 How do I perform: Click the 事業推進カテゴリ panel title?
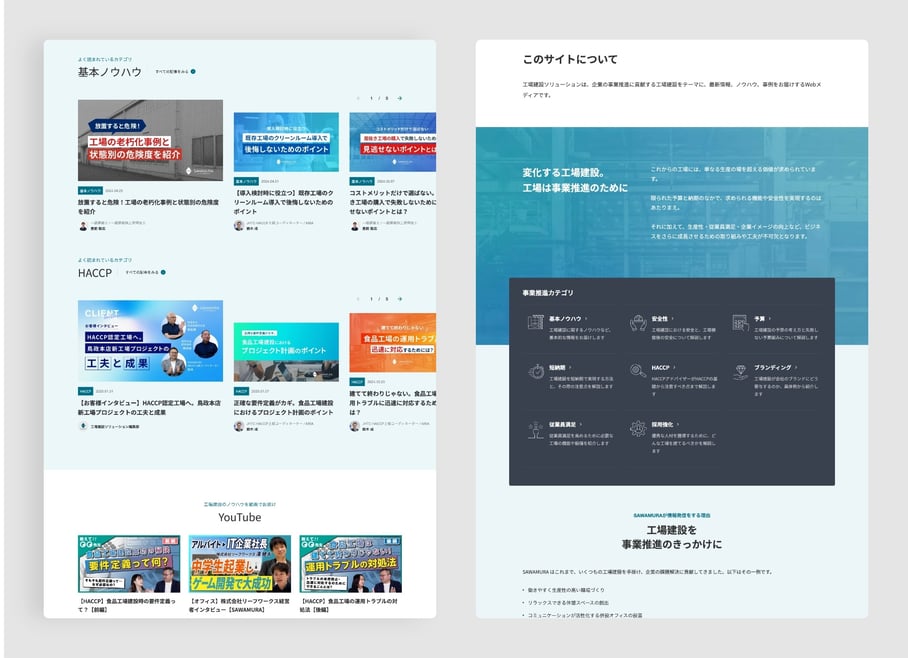click(x=548, y=293)
